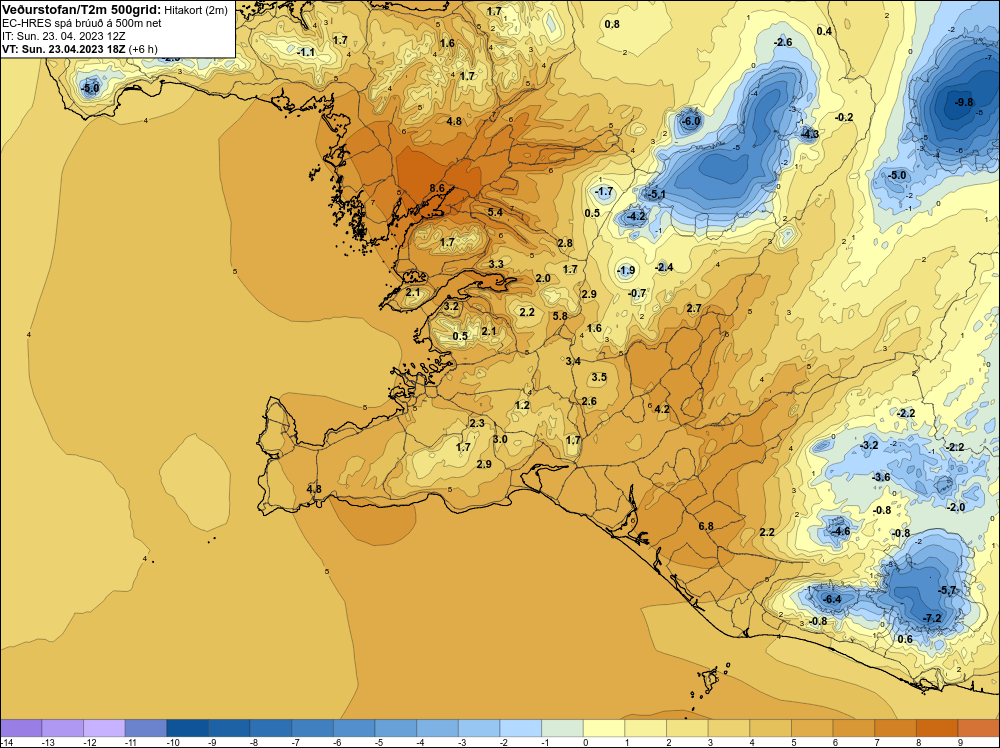Viewport: 1000px width, 748px height.
Task: Select the legend swatch between 5 and 6
Action: pyautogui.click(x=812, y=728)
